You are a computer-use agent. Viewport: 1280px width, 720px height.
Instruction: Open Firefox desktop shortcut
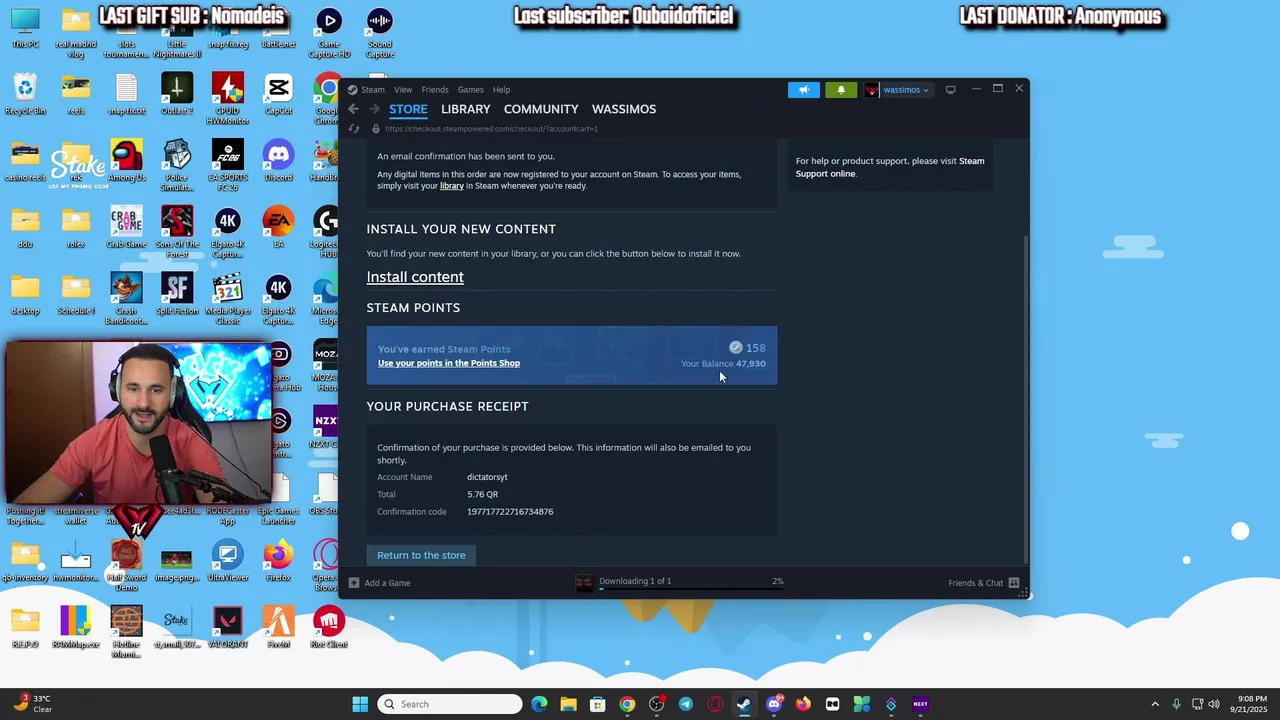coord(278,562)
